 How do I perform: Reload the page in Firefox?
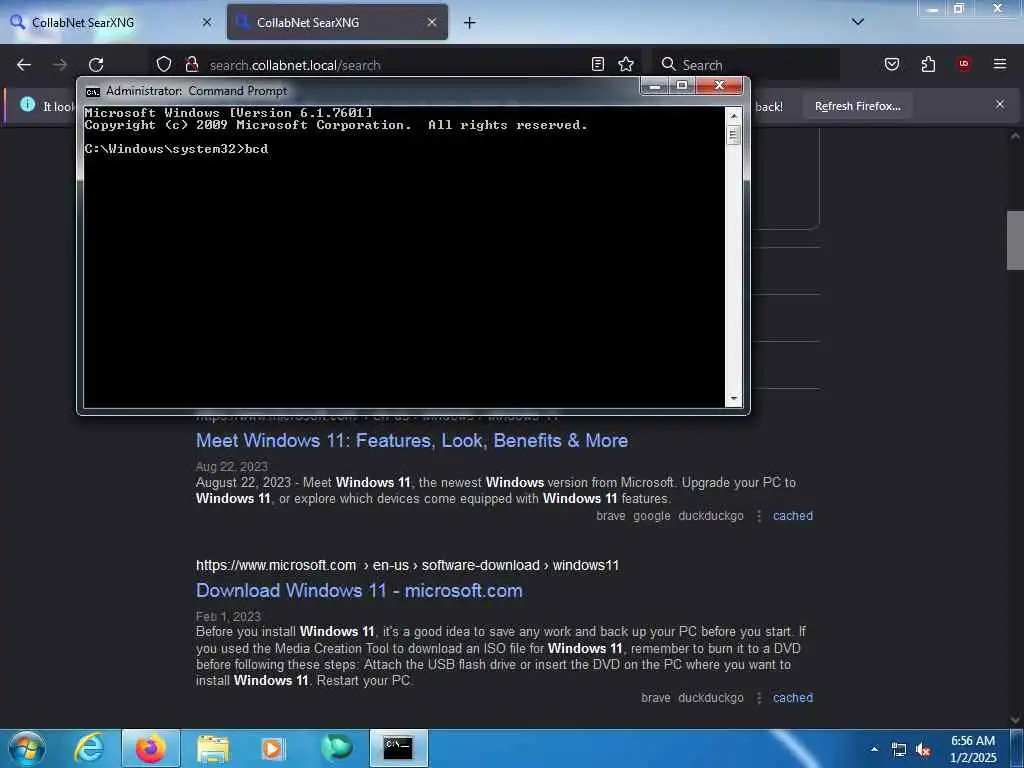coord(96,65)
